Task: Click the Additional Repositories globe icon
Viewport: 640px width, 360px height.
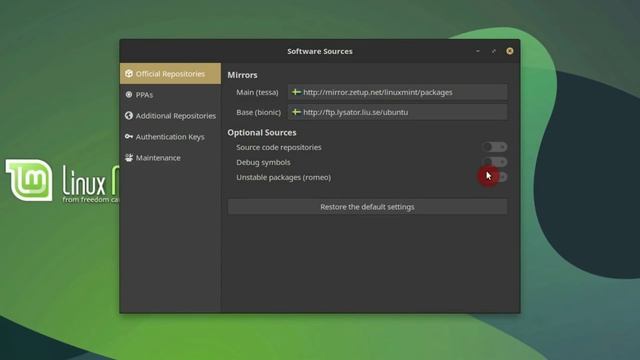Action: [129, 116]
